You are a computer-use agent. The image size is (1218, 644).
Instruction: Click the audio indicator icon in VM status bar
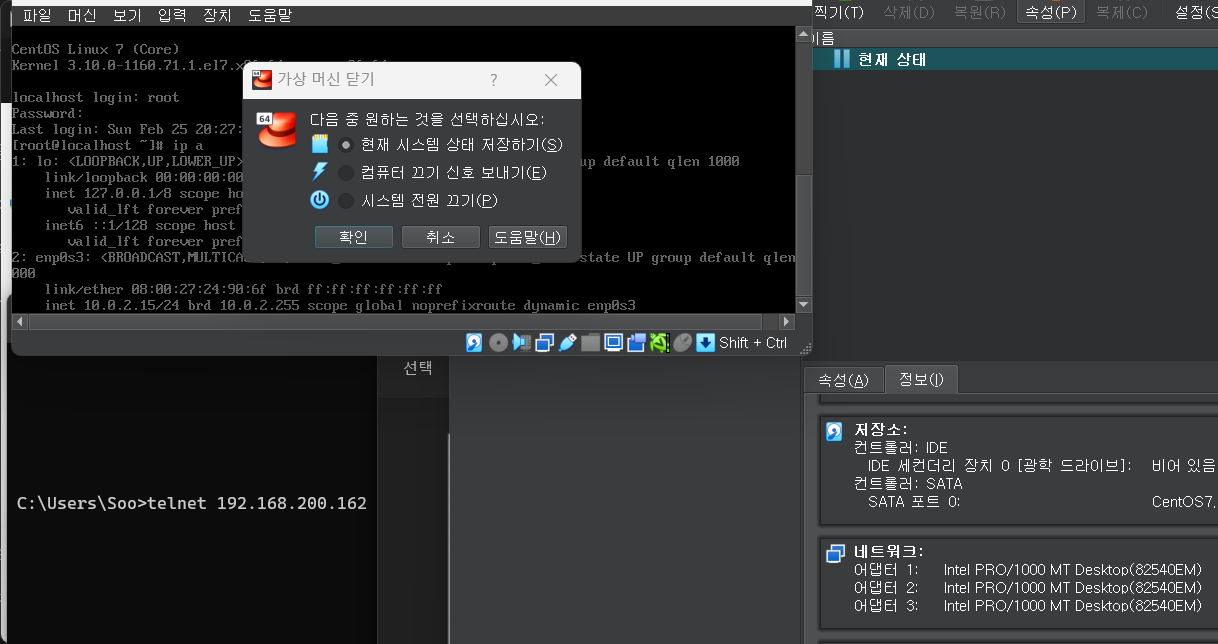[522, 343]
